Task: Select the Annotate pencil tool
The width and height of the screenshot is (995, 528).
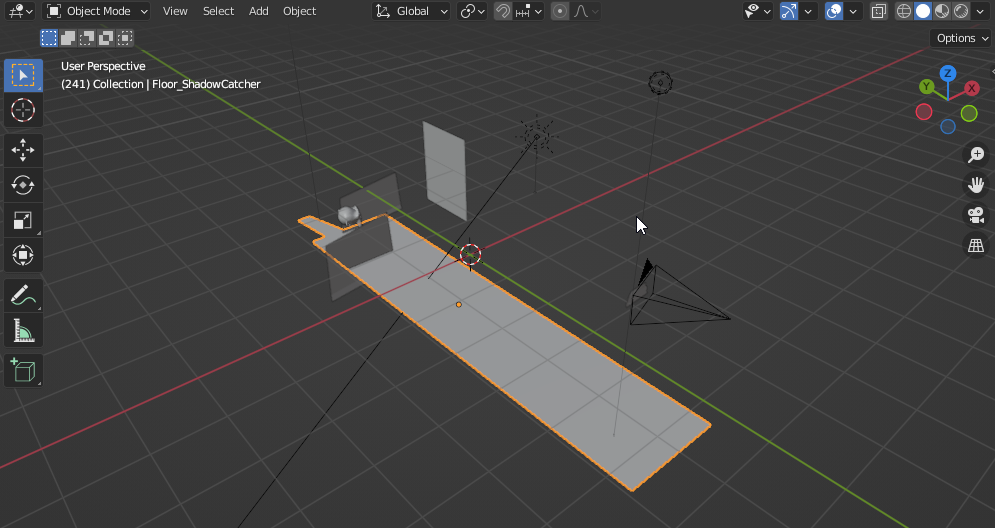Action: (x=23, y=294)
